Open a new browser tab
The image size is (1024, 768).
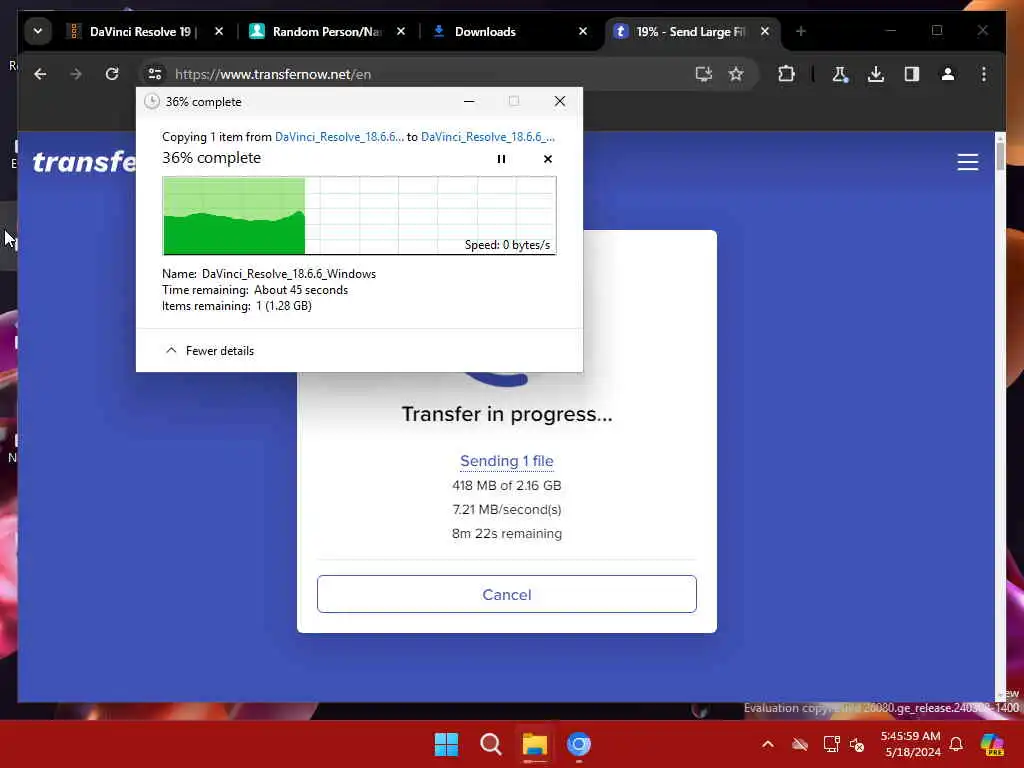tap(801, 31)
